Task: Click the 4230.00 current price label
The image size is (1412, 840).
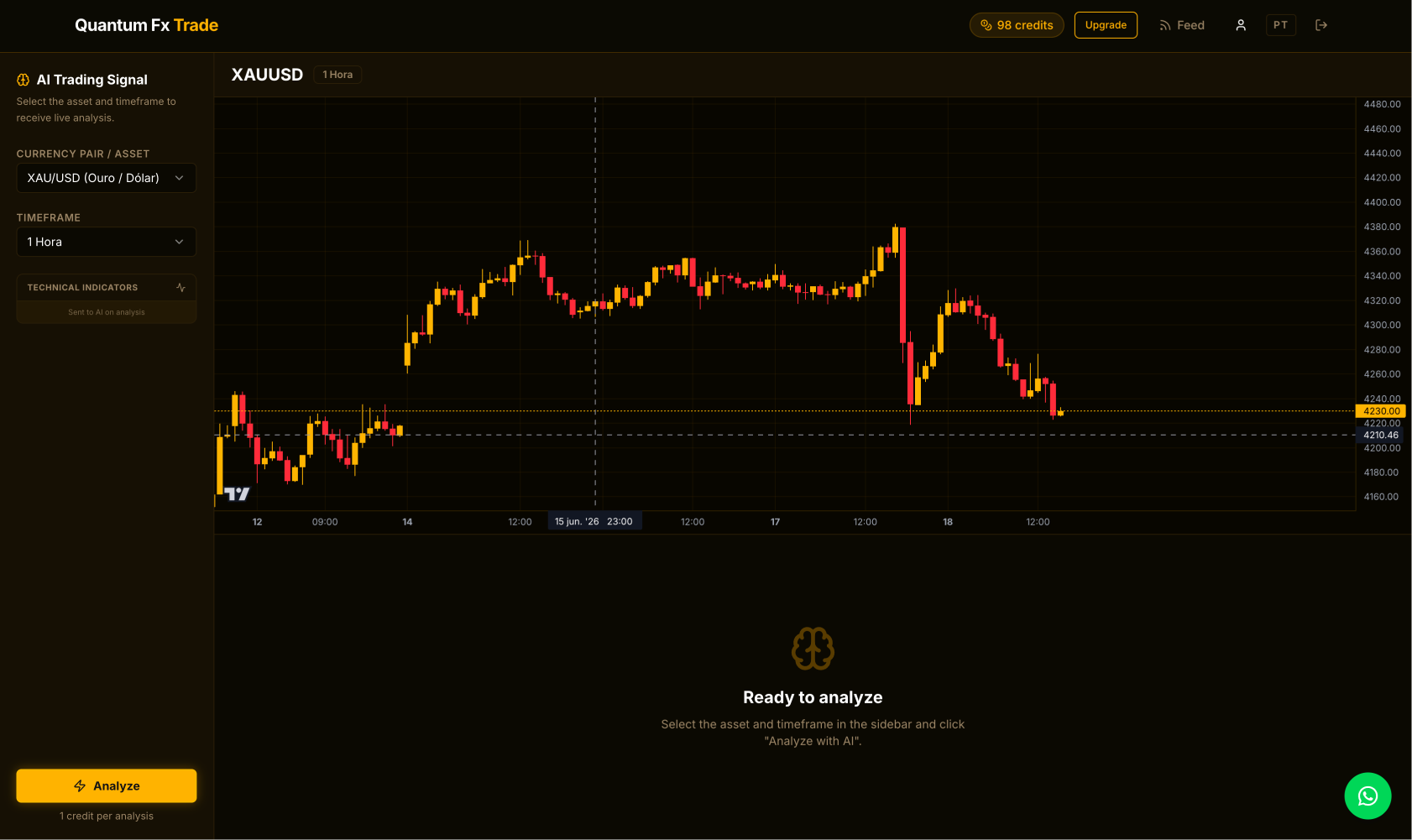Action: (1381, 411)
